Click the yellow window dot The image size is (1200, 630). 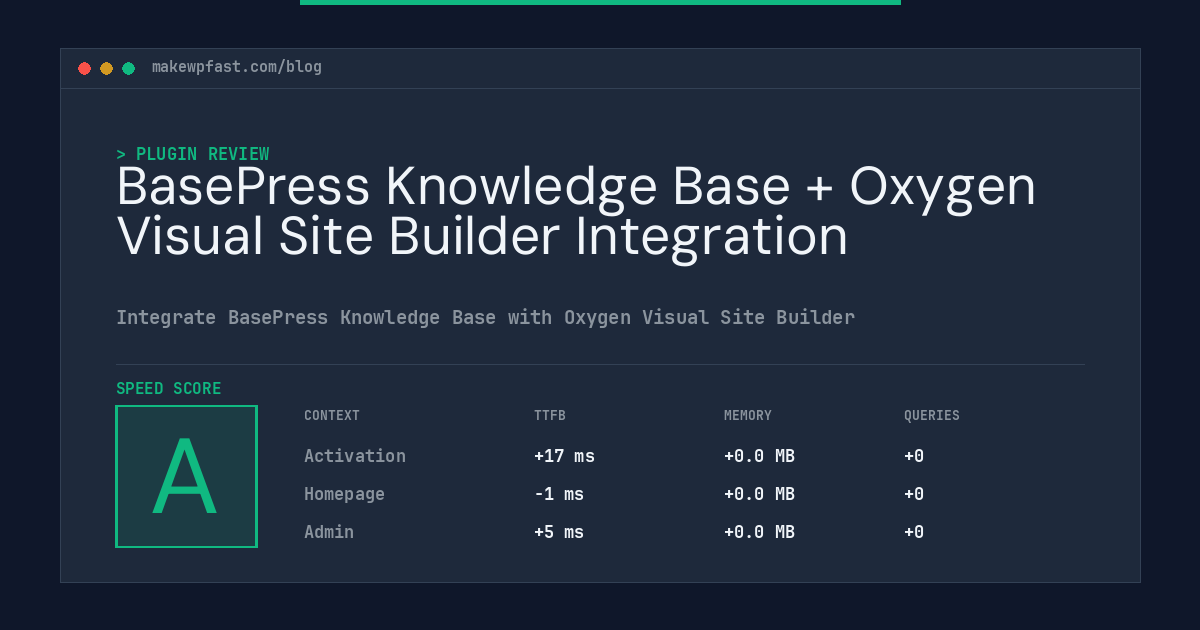[x=107, y=68]
